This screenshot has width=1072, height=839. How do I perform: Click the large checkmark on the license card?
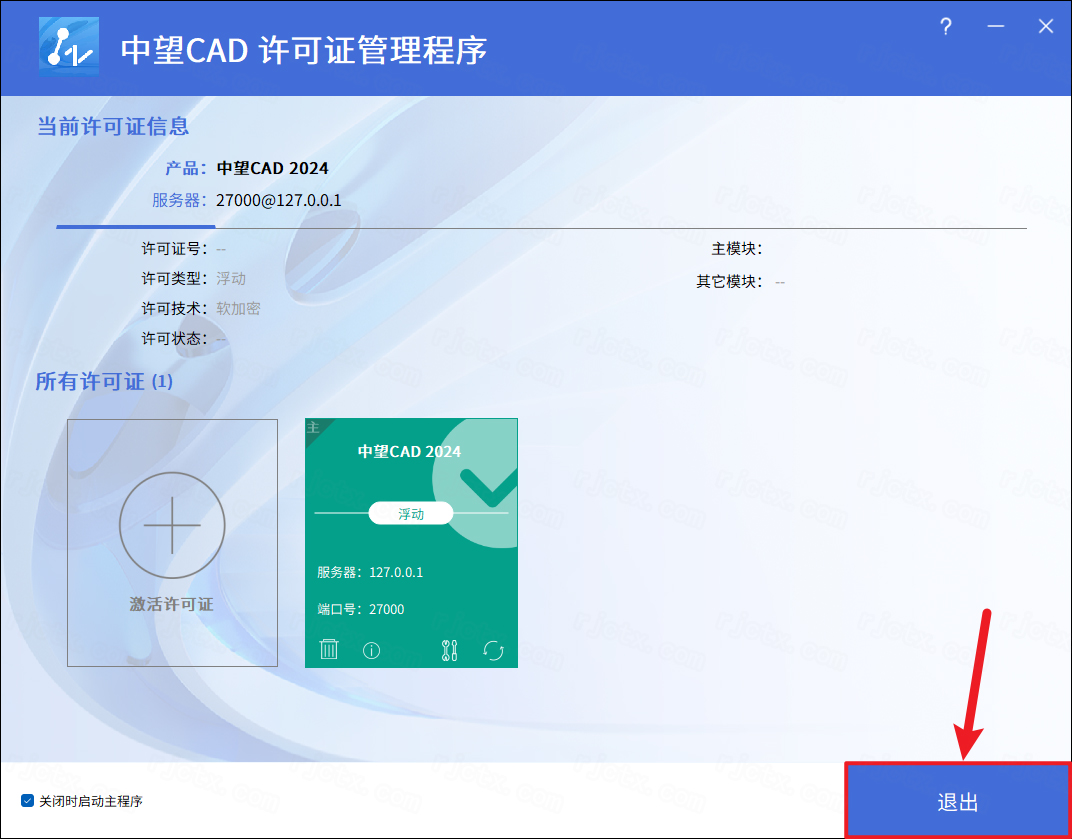[x=488, y=485]
